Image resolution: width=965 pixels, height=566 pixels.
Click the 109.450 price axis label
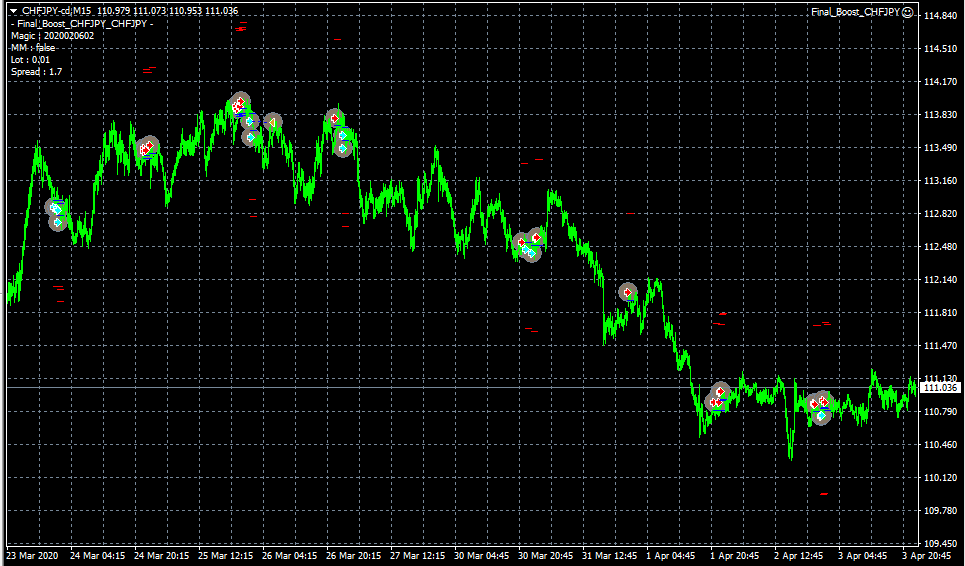pyautogui.click(x=941, y=543)
